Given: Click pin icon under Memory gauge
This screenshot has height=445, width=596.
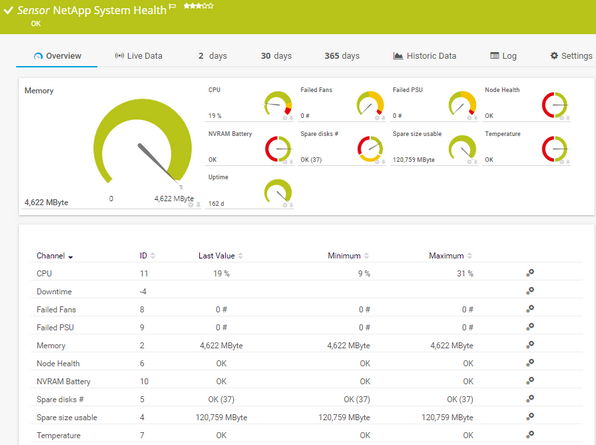Looking at the screenshot, I should pyautogui.click(x=198, y=205).
